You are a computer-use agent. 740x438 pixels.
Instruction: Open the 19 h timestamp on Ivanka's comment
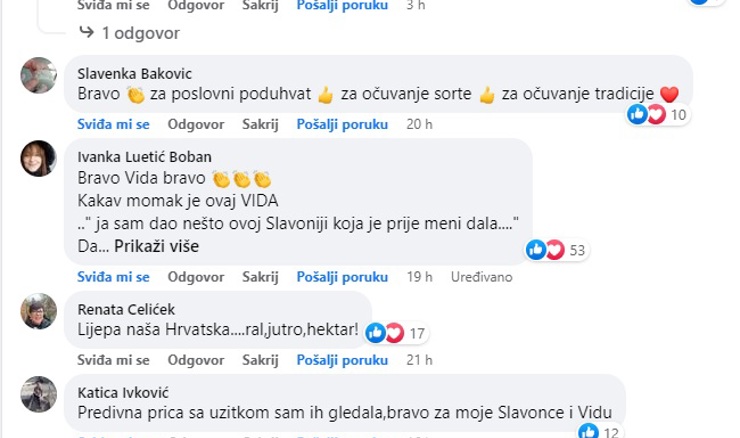pyautogui.click(x=420, y=277)
